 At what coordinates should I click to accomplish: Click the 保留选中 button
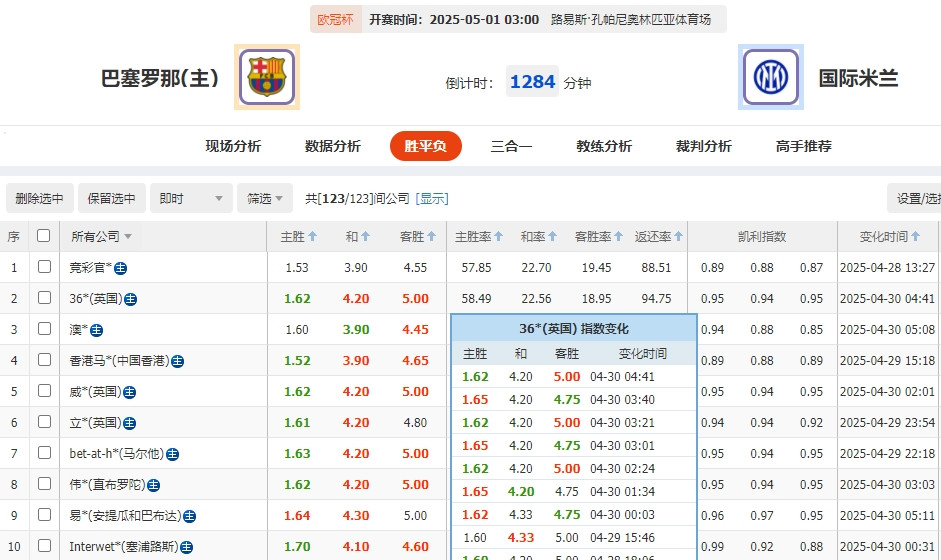[x=112, y=198]
